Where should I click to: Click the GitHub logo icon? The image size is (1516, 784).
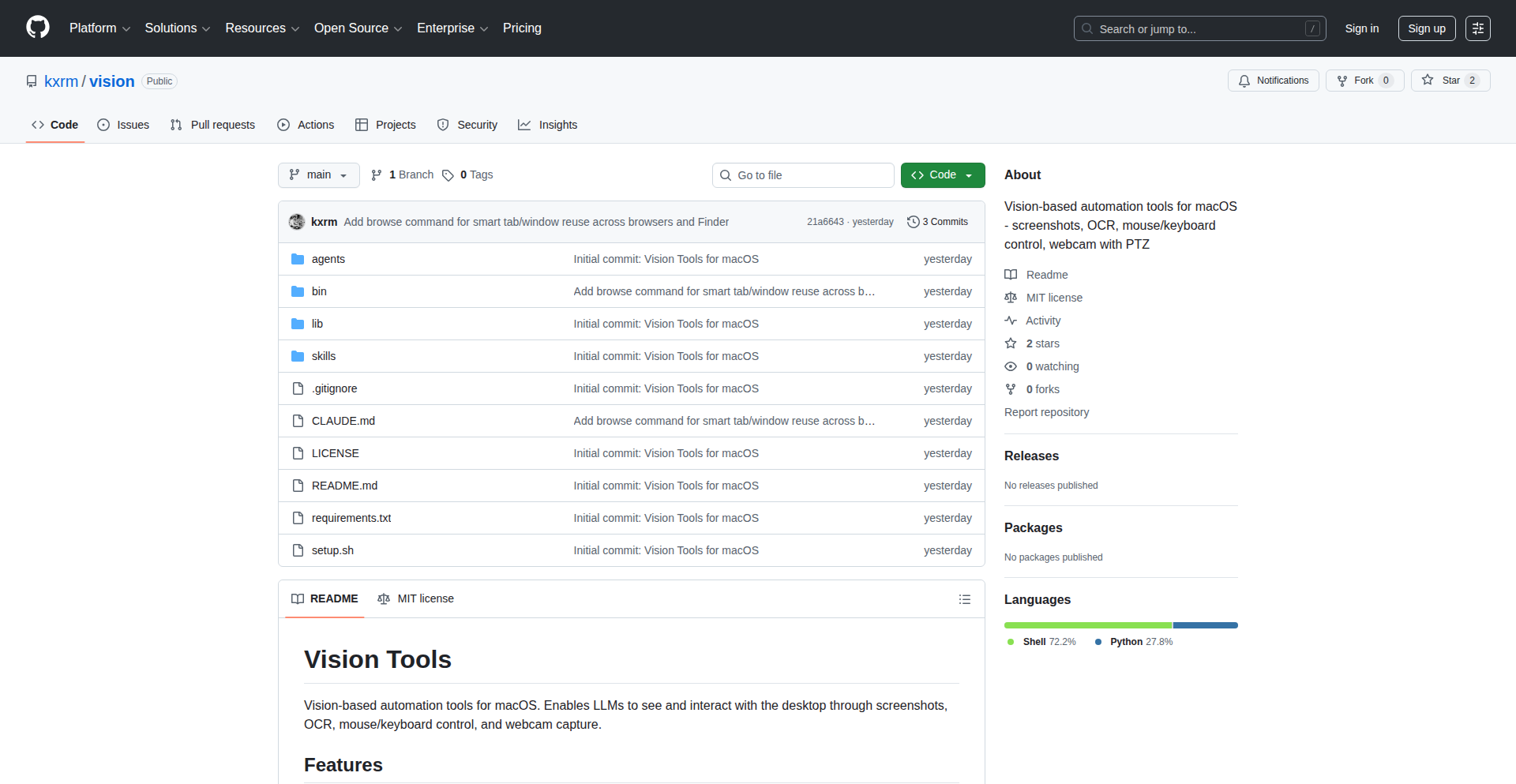point(38,28)
